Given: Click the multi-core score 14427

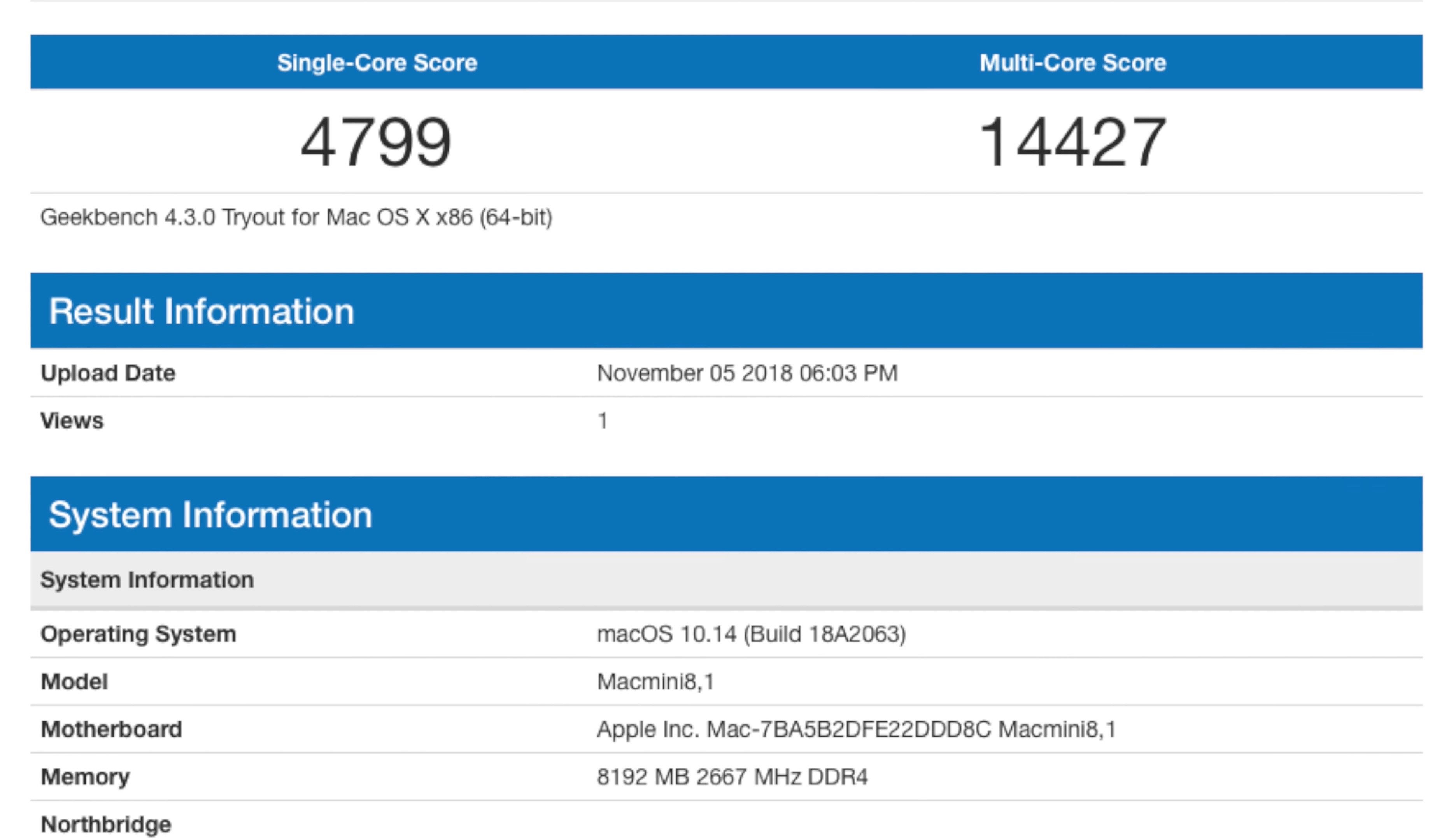Looking at the screenshot, I should coord(1072,142).
